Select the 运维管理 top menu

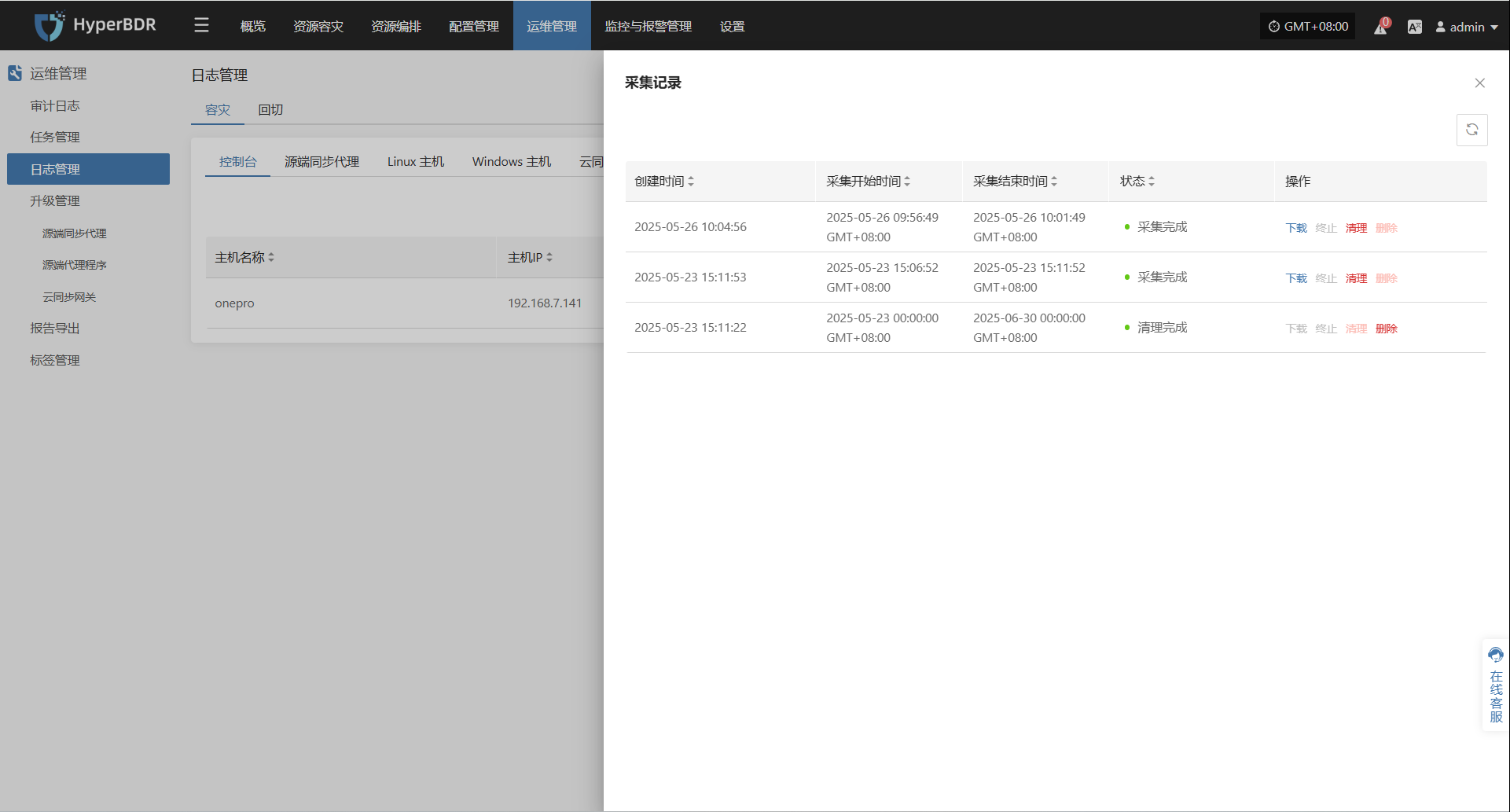552,26
